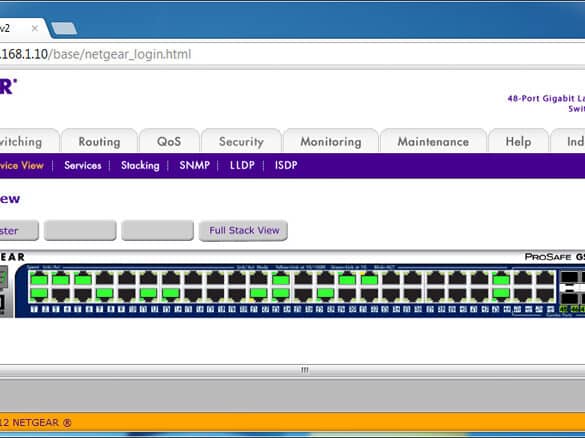The image size is (585, 438).
Task: Click the Master stack unit button
Action: click(x=19, y=231)
